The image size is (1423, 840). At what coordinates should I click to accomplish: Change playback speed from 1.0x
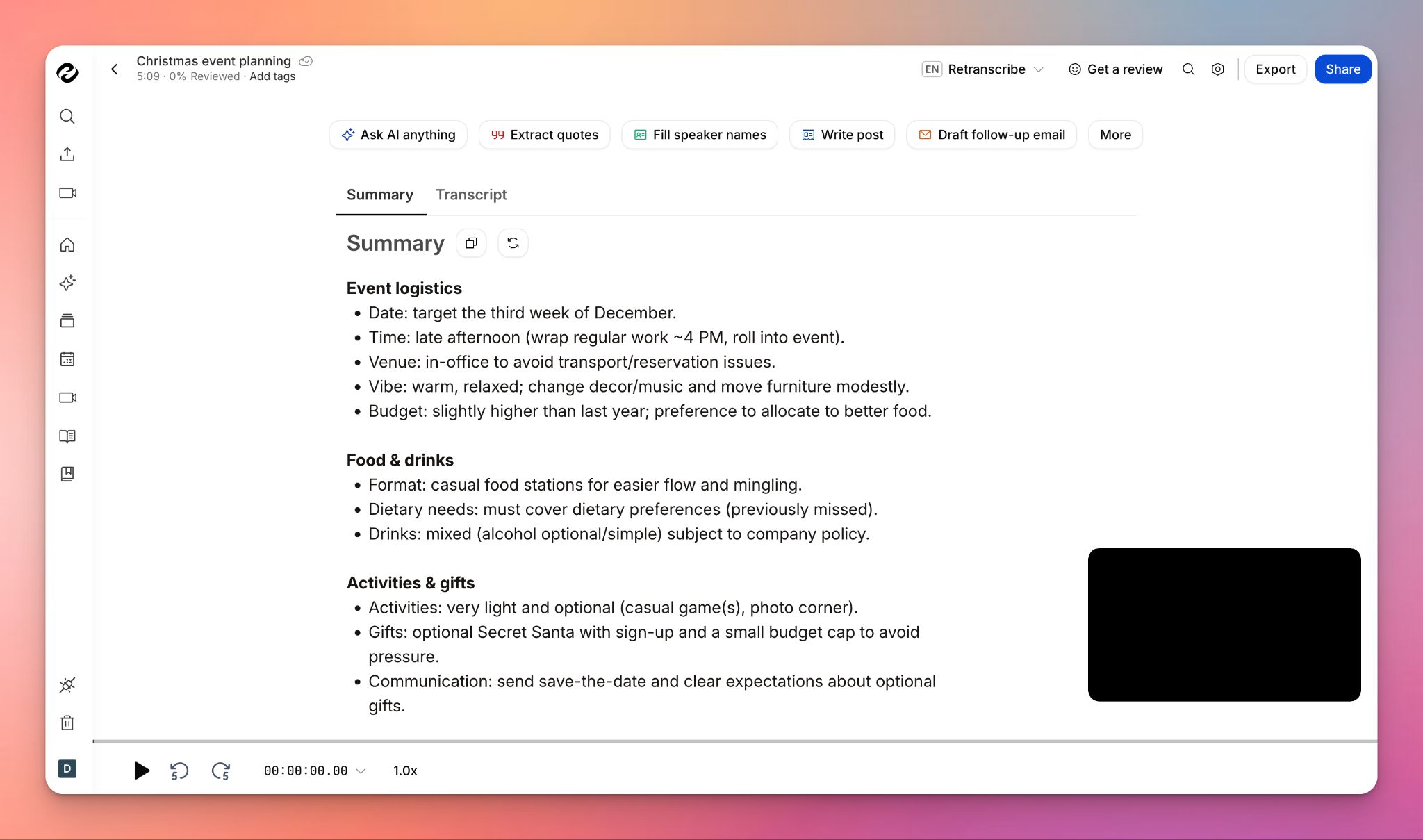[x=405, y=771]
